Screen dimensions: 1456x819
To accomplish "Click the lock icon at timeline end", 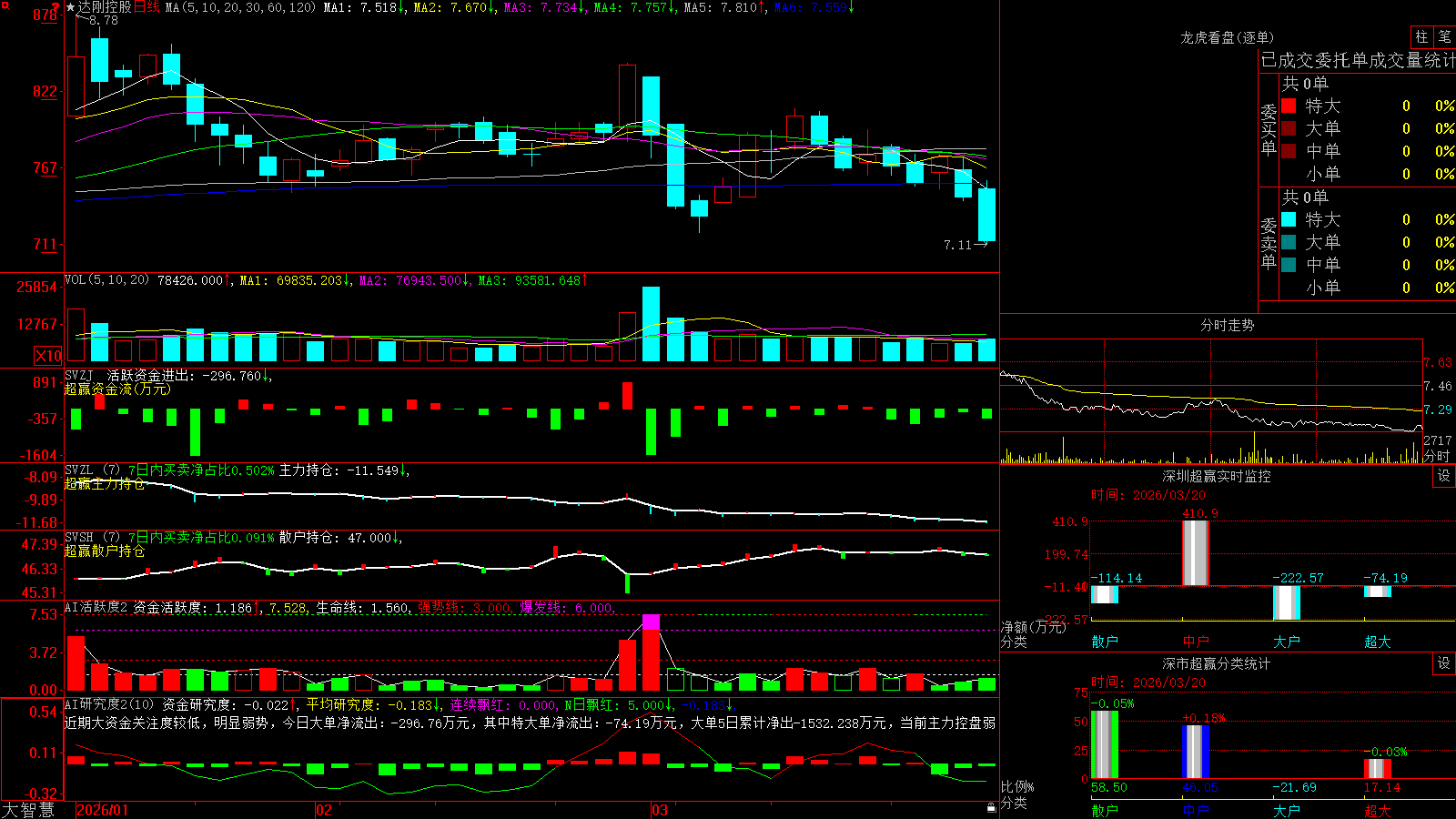I will 991,808.
